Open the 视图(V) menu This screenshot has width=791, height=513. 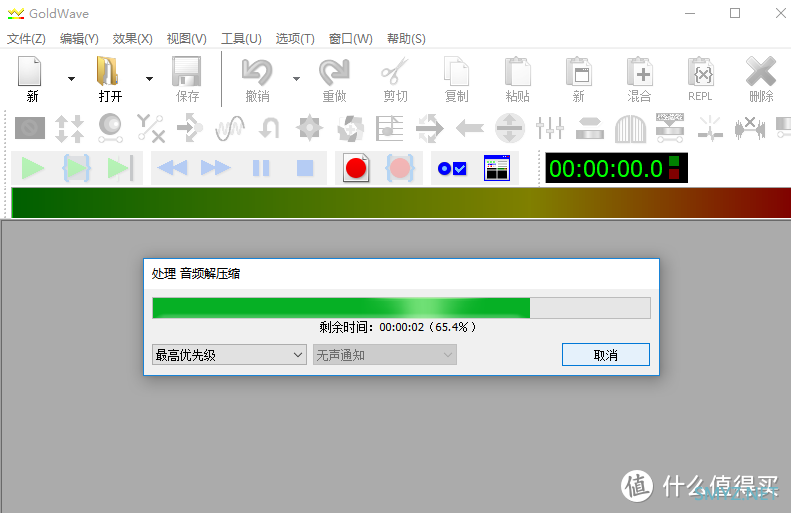pyautogui.click(x=187, y=39)
